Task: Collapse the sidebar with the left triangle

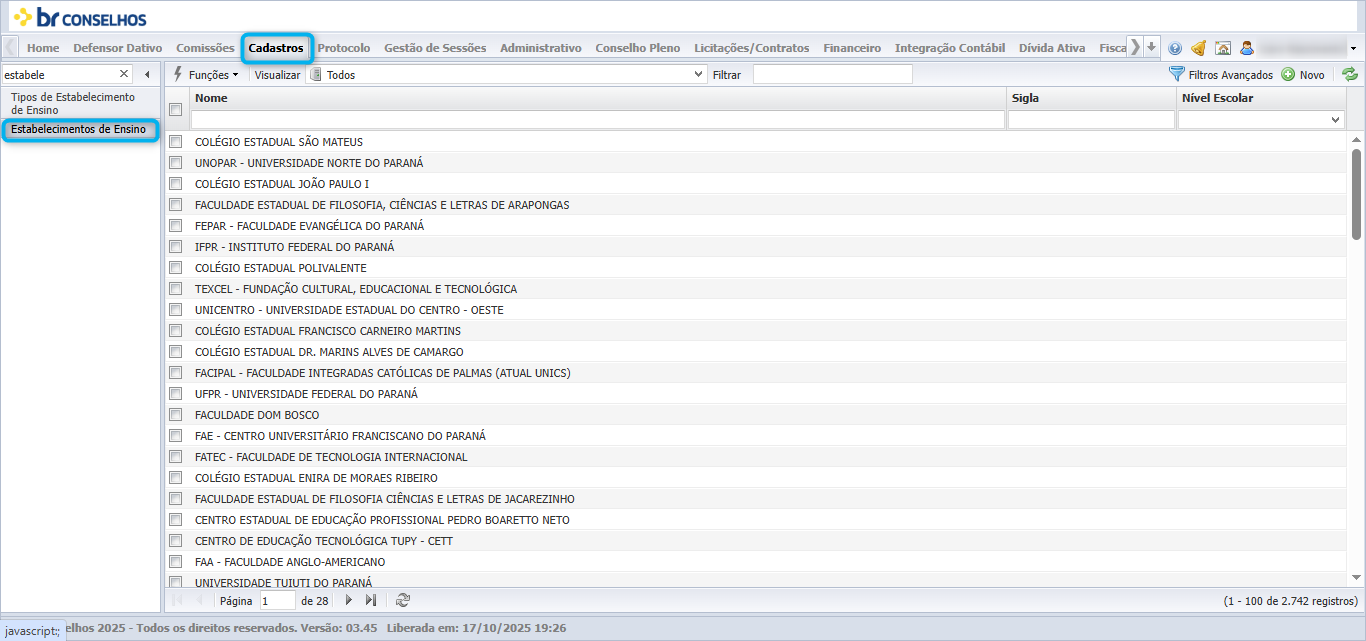Action: [147, 74]
